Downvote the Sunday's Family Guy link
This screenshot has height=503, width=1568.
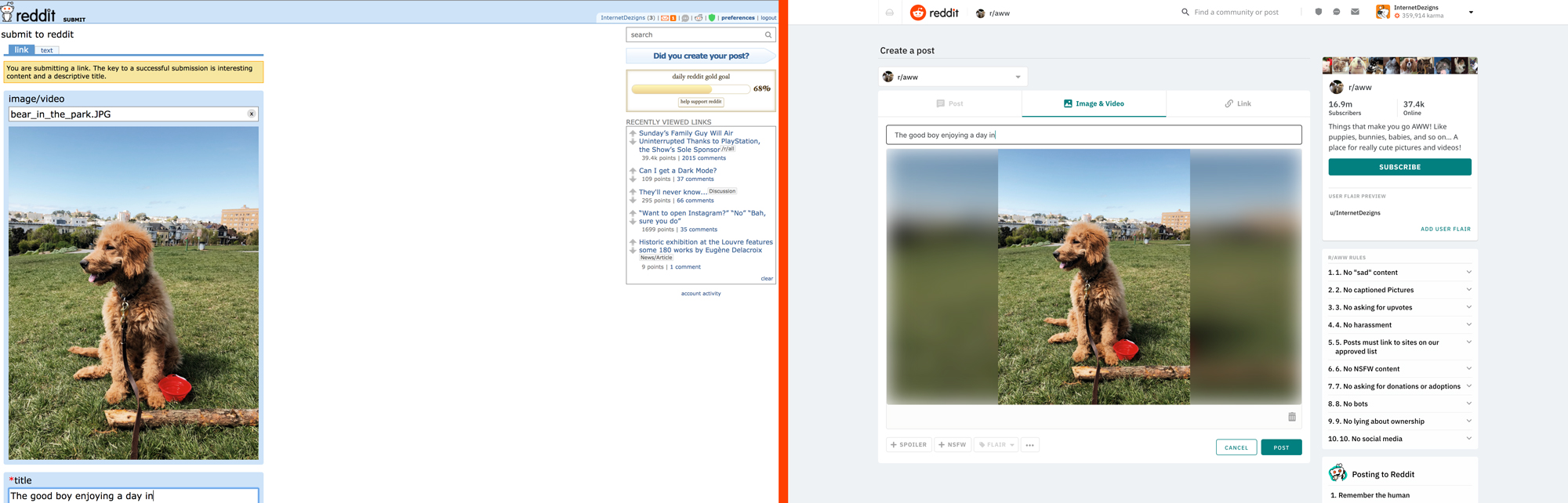tap(633, 142)
